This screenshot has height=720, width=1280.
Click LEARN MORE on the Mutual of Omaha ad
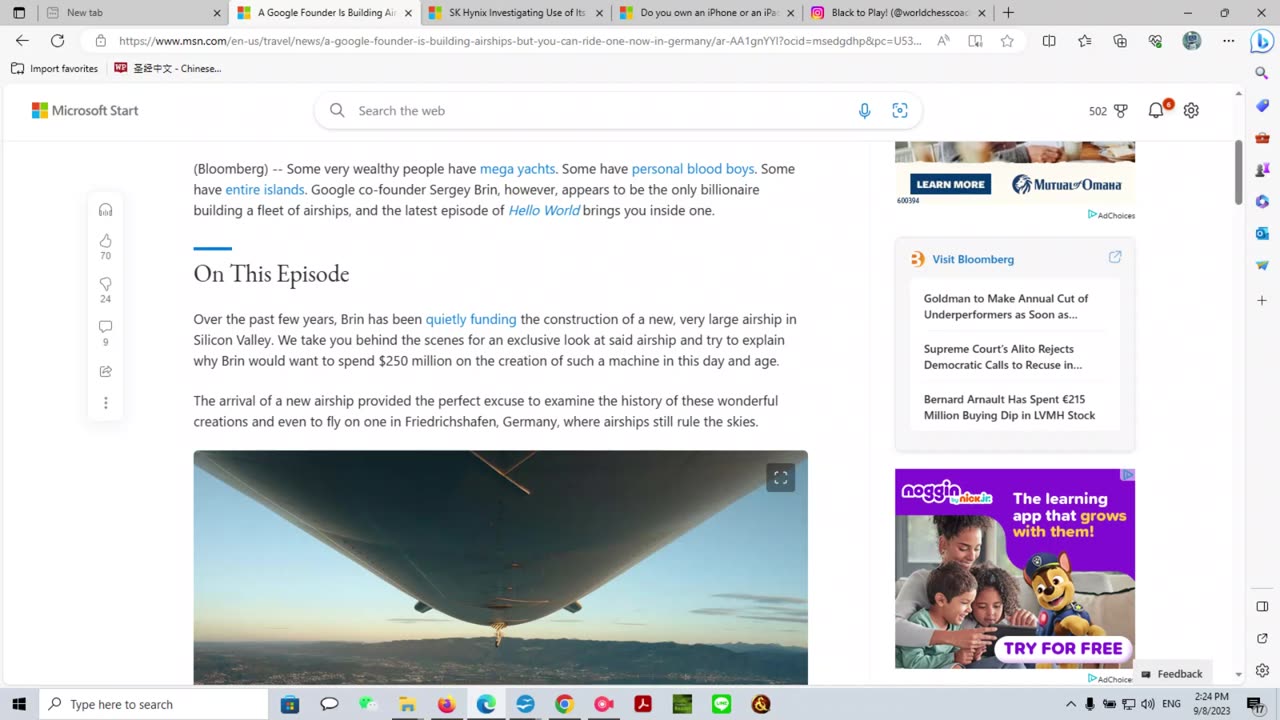tap(950, 184)
